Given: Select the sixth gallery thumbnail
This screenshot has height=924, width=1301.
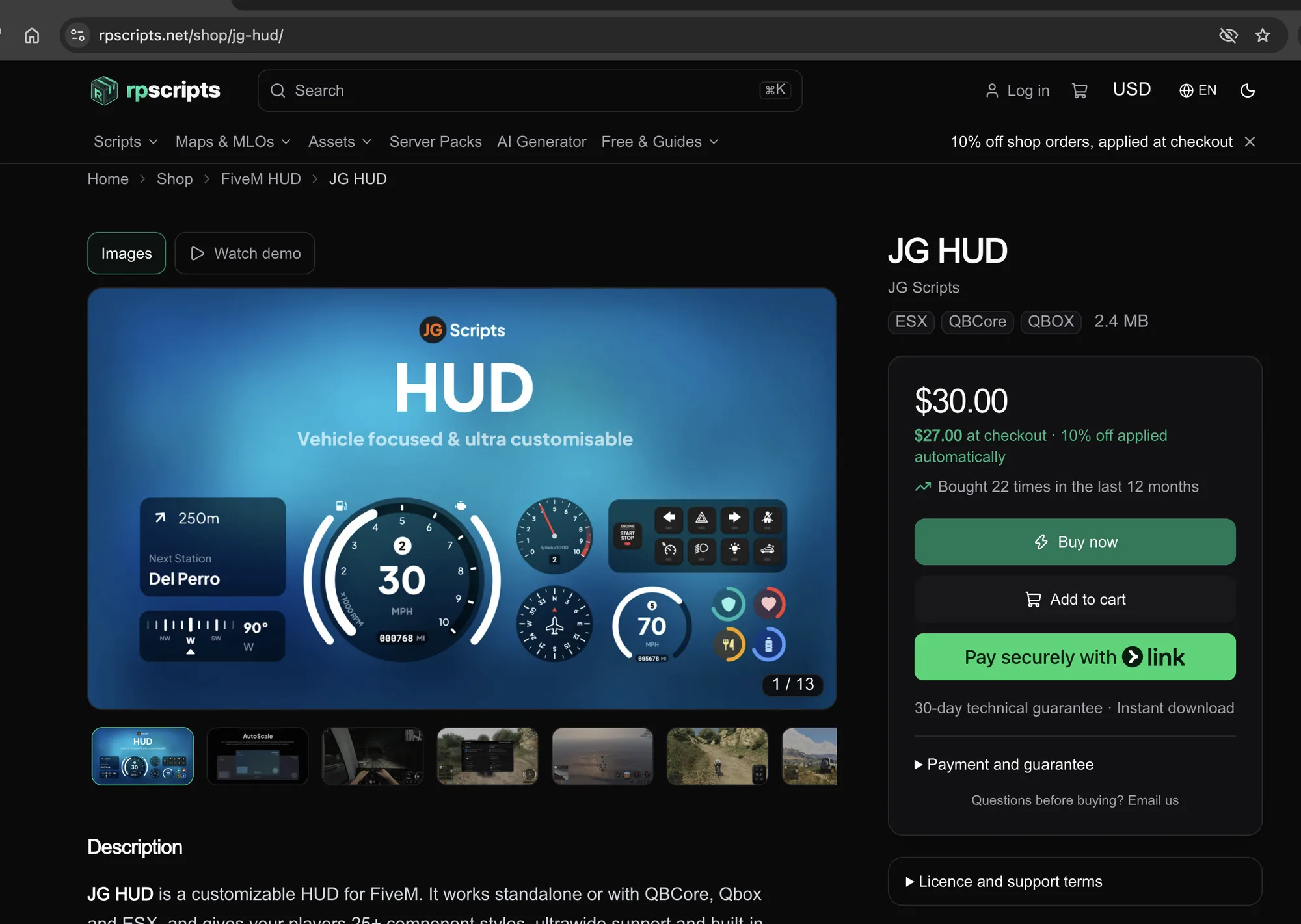Looking at the screenshot, I should pyautogui.click(x=718, y=756).
